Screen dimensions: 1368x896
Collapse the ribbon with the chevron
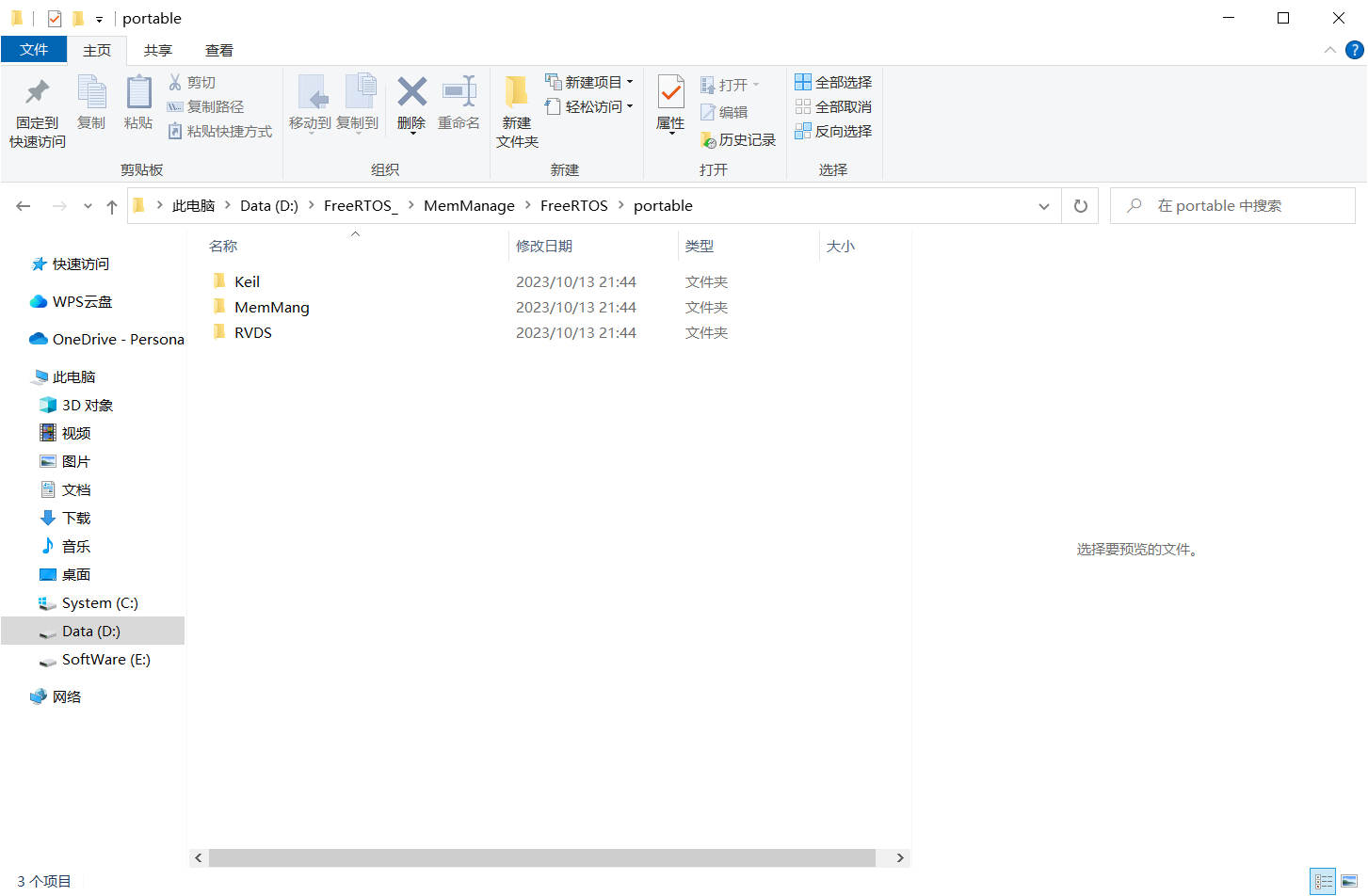point(1329,50)
